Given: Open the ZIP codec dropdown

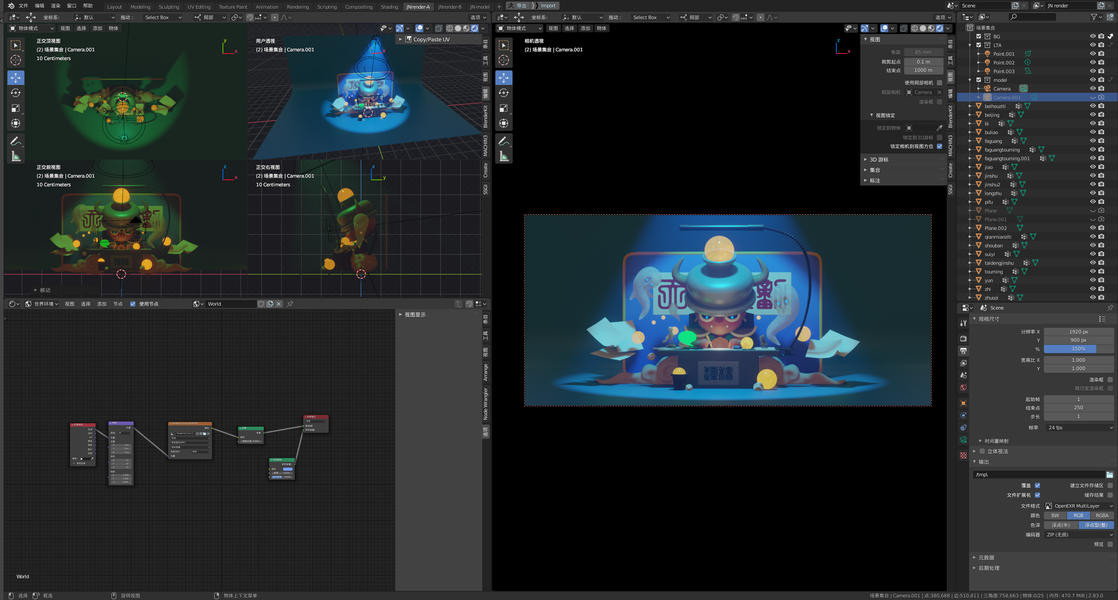Looking at the screenshot, I should [x=1079, y=534].
